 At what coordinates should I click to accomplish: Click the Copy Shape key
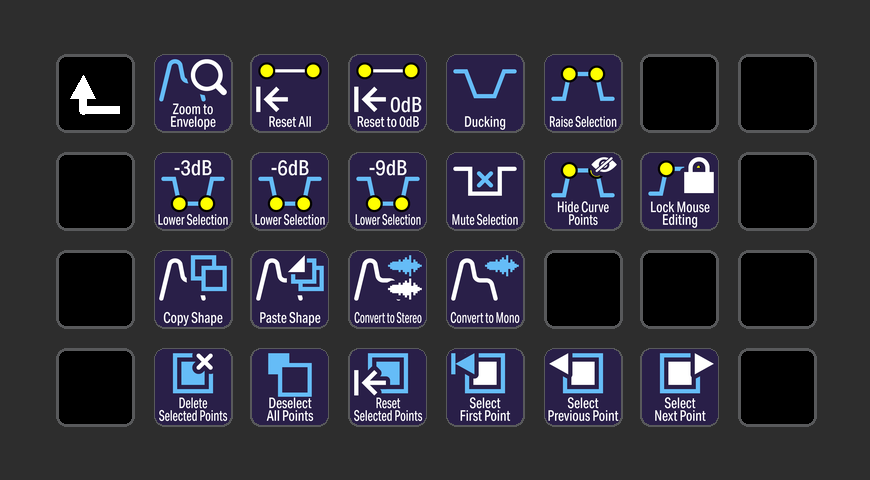tap(193, 289)
